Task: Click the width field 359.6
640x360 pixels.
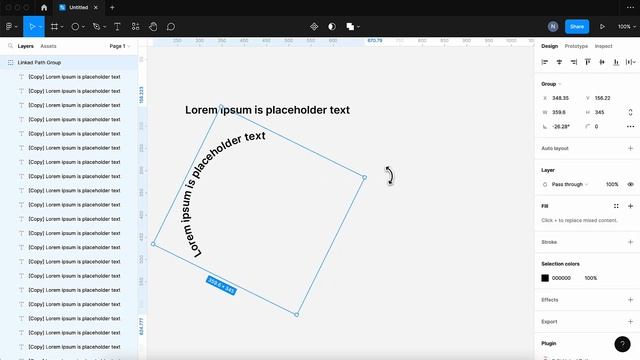Action: pyautogui.click(x=558, y=112)
